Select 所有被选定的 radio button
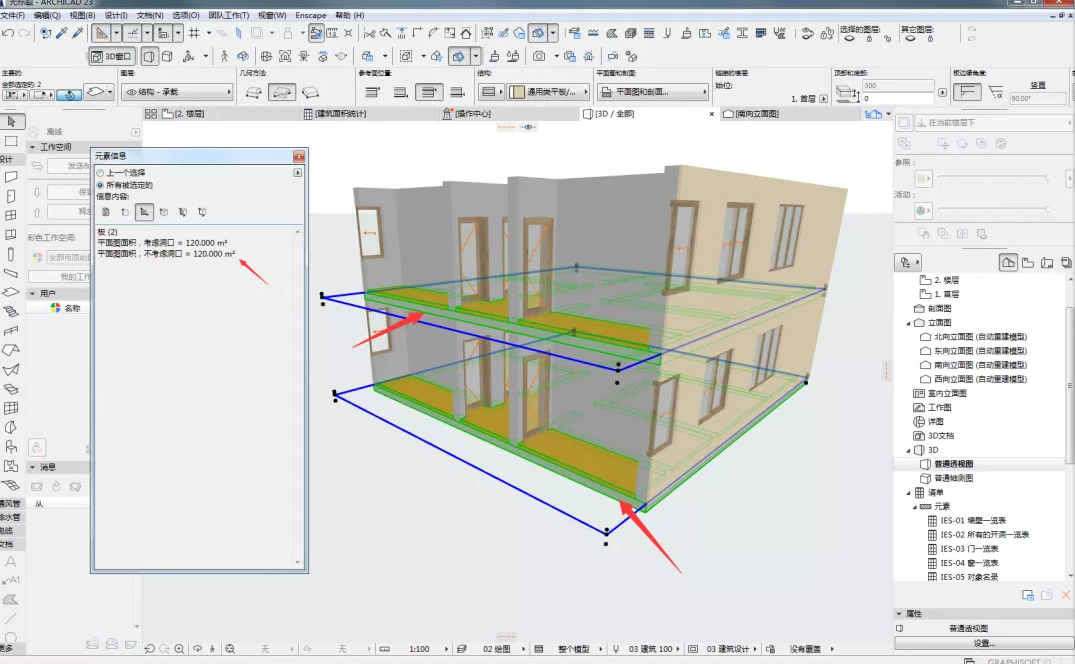1075x664 pixels. pos(101,185)
